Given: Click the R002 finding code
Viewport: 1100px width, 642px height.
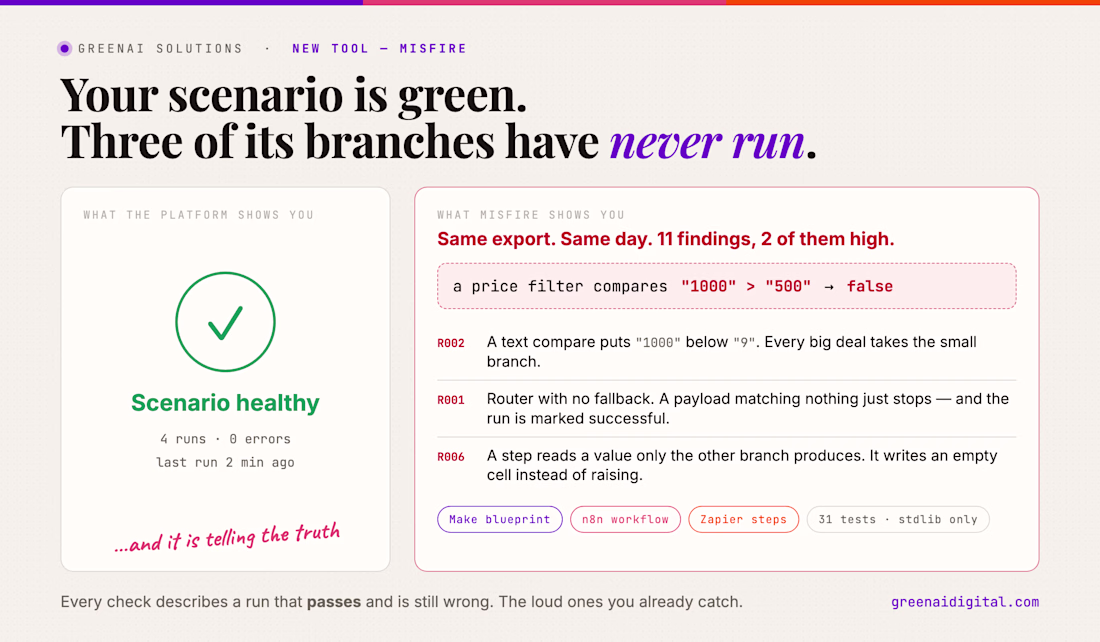Looking at the screenshot, I should (451, 343).
